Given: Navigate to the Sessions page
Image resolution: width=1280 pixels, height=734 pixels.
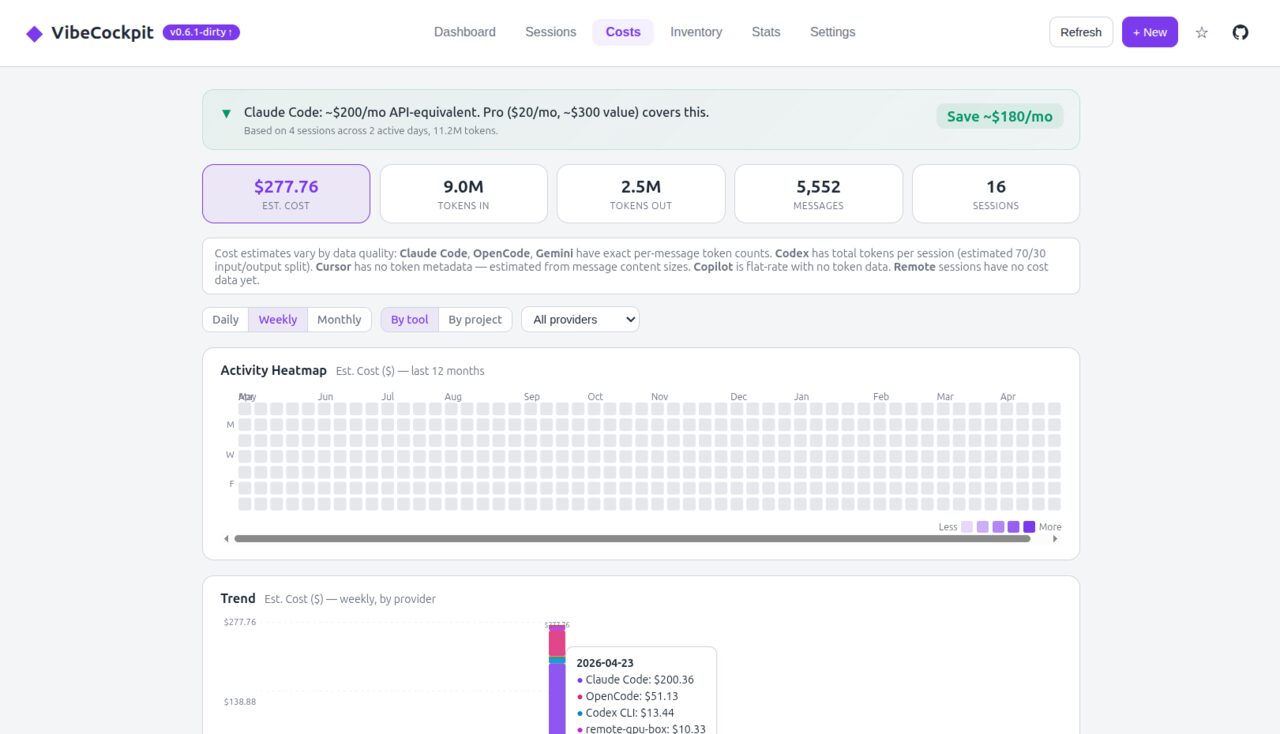Looking at the screenshot, I should pyautogui.click(x=550, y=32).
